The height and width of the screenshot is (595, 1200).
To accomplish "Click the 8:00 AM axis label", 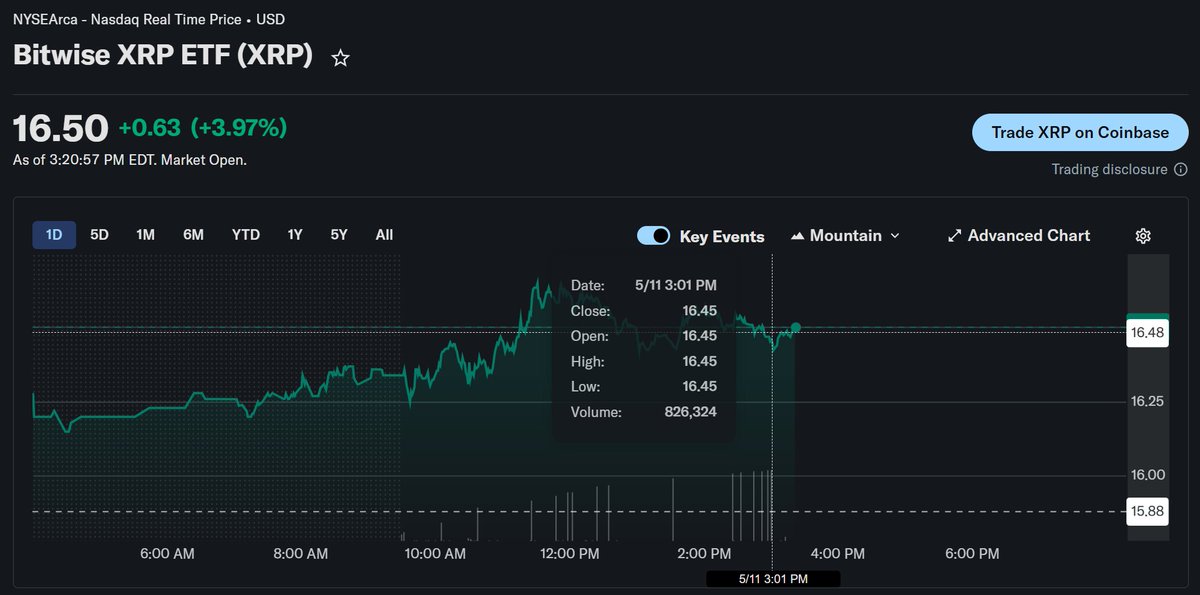I will [301, 553].
